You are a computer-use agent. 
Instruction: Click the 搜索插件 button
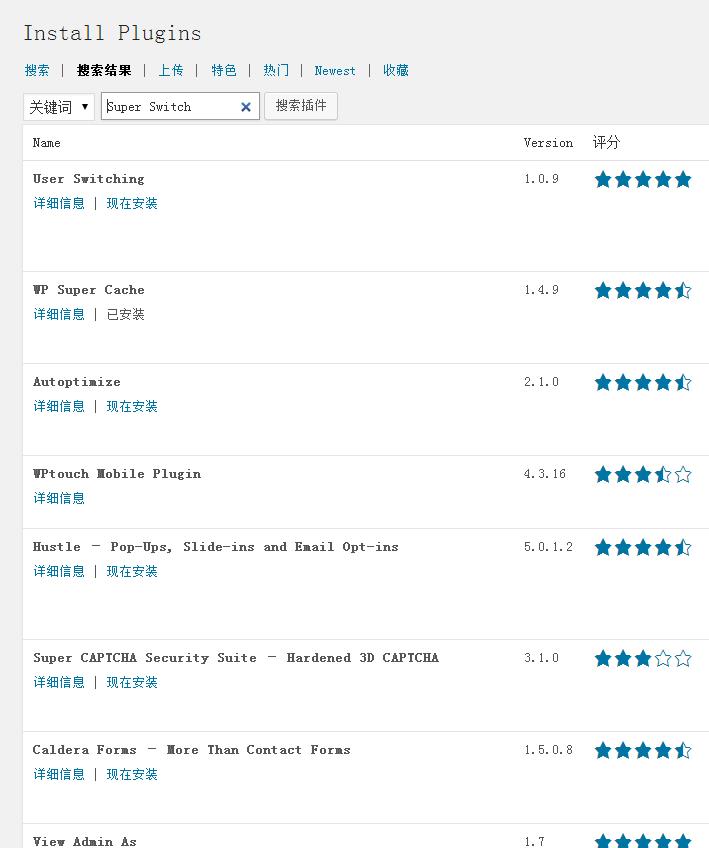click(301, 105)
